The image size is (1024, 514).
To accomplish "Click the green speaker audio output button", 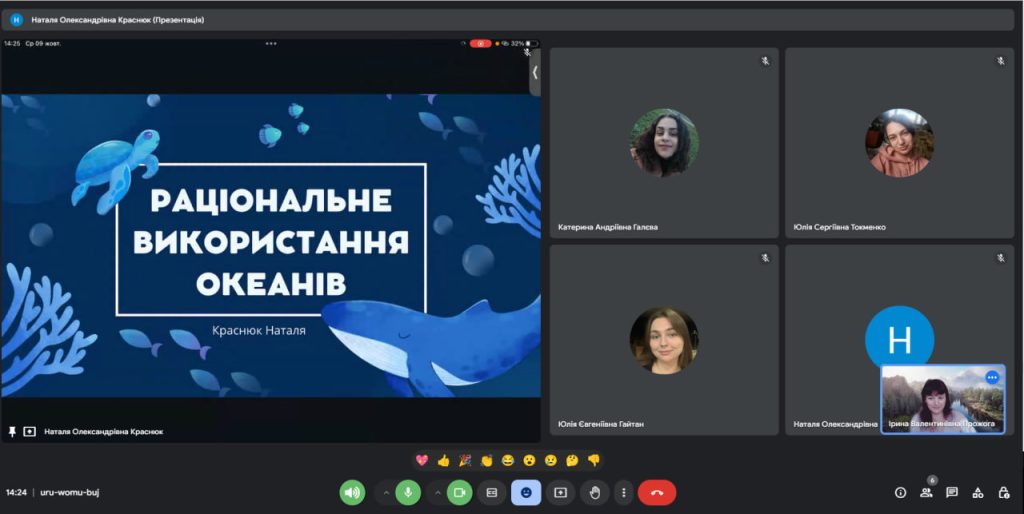I will [352, 492].
